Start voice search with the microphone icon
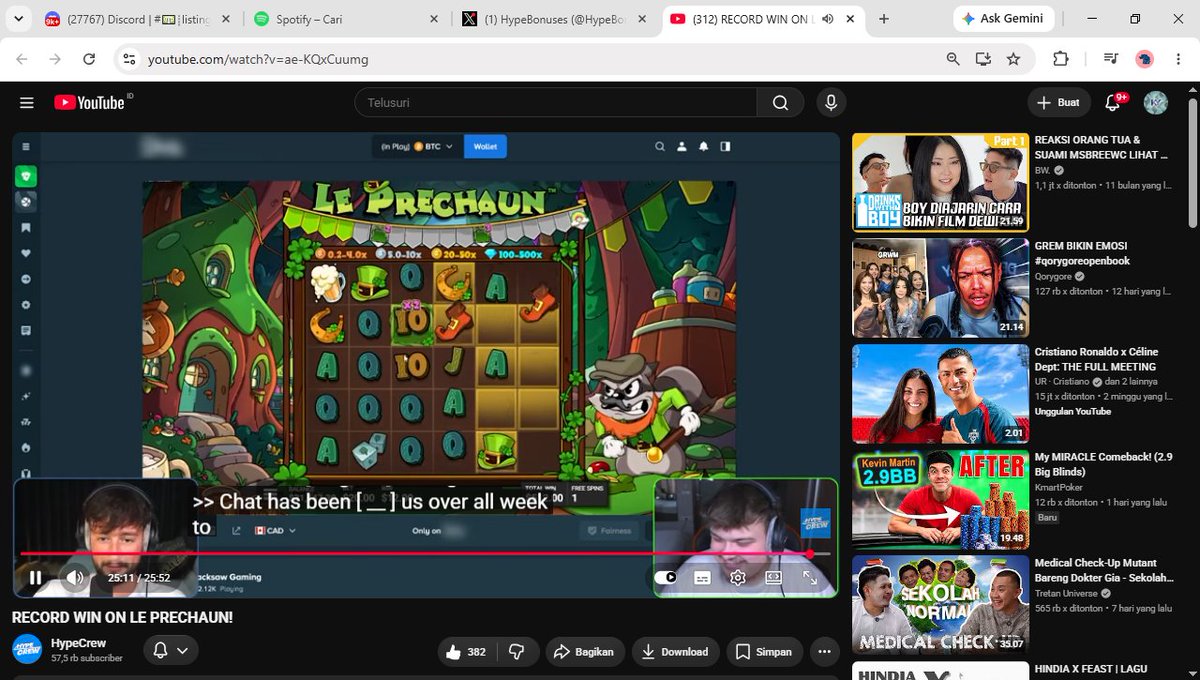Image resolution: width=1200 pixels, height=680 pixels. point(830,102)
